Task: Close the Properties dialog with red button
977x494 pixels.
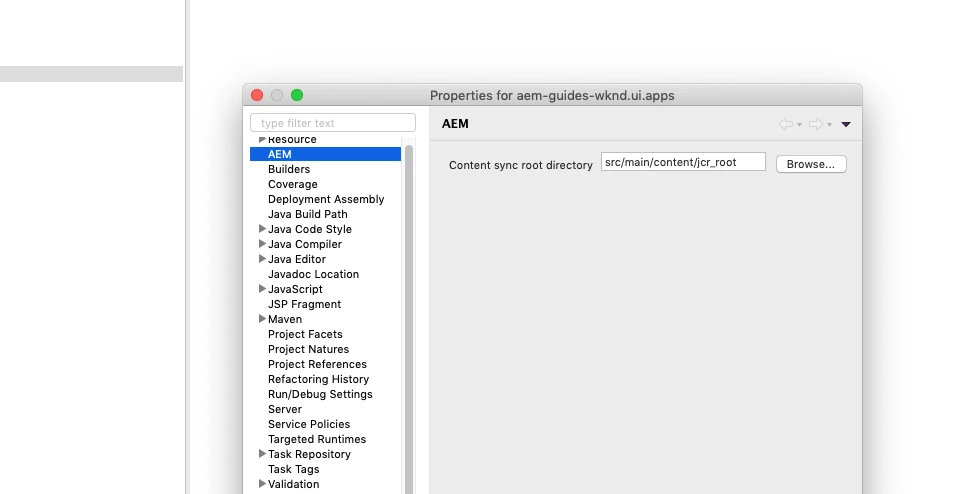Action: [257, 95]
